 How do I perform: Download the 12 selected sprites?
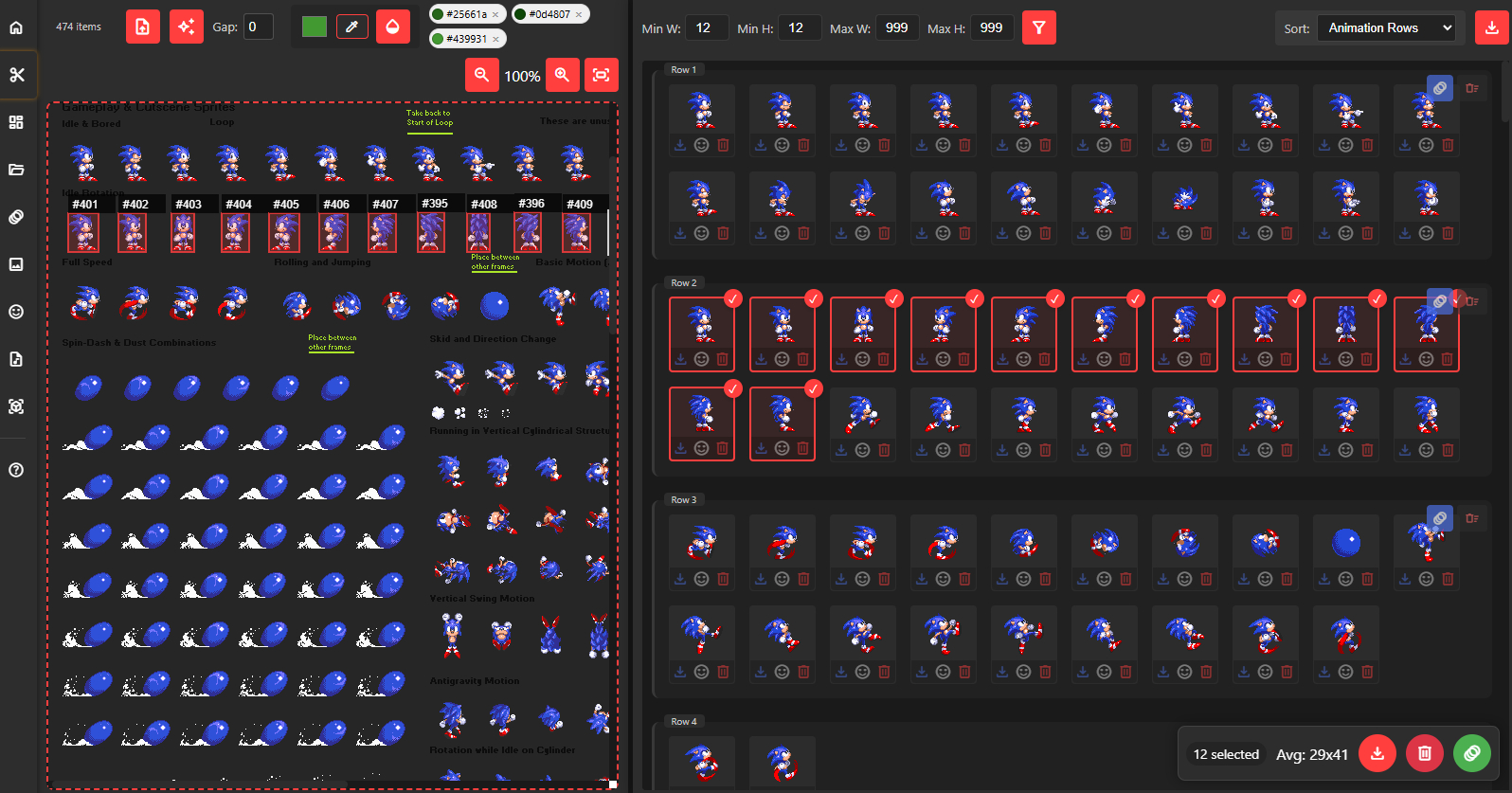pyautogui.click(x=1377, y=753)
